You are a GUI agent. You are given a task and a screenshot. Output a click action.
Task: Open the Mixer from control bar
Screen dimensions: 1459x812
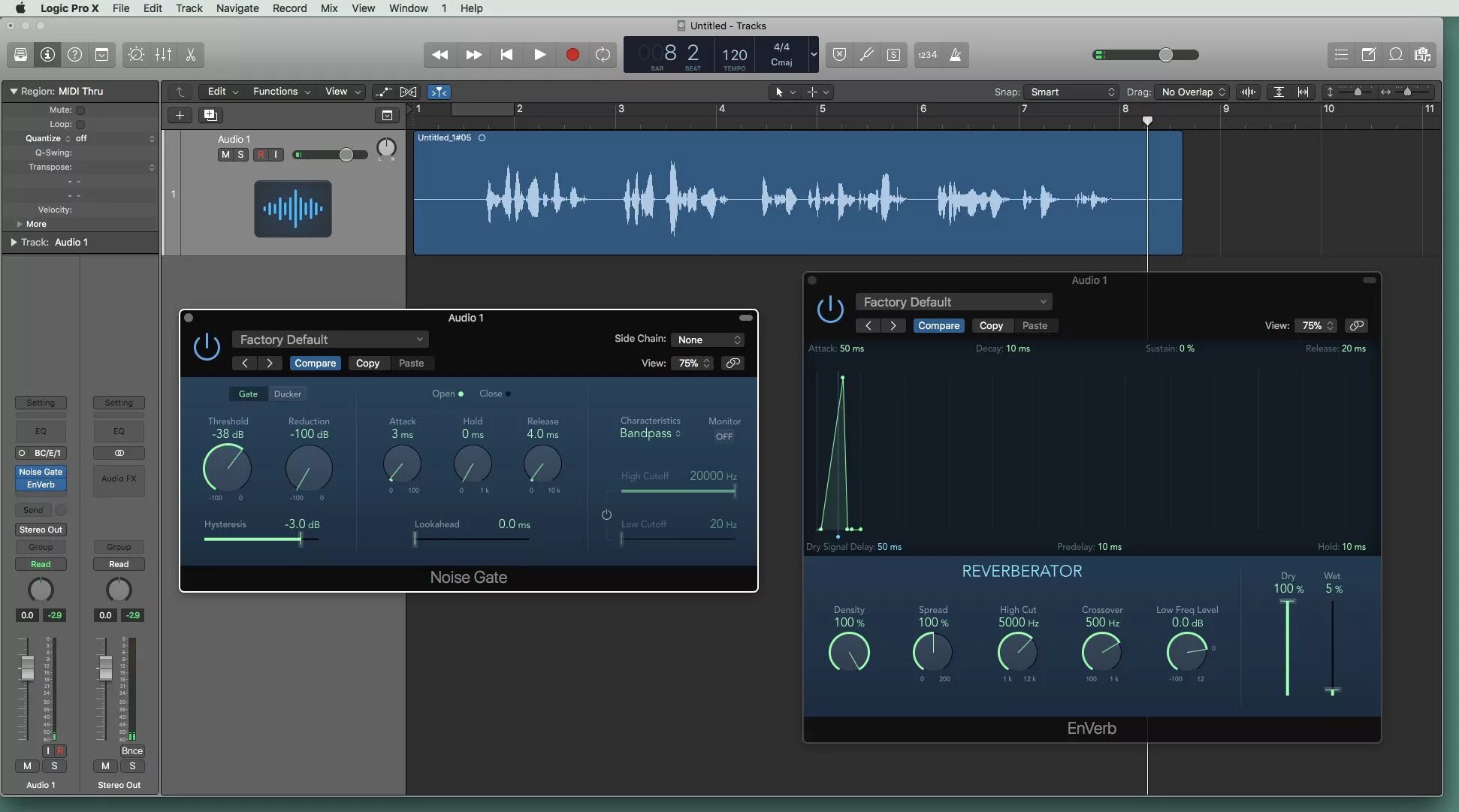163,55
